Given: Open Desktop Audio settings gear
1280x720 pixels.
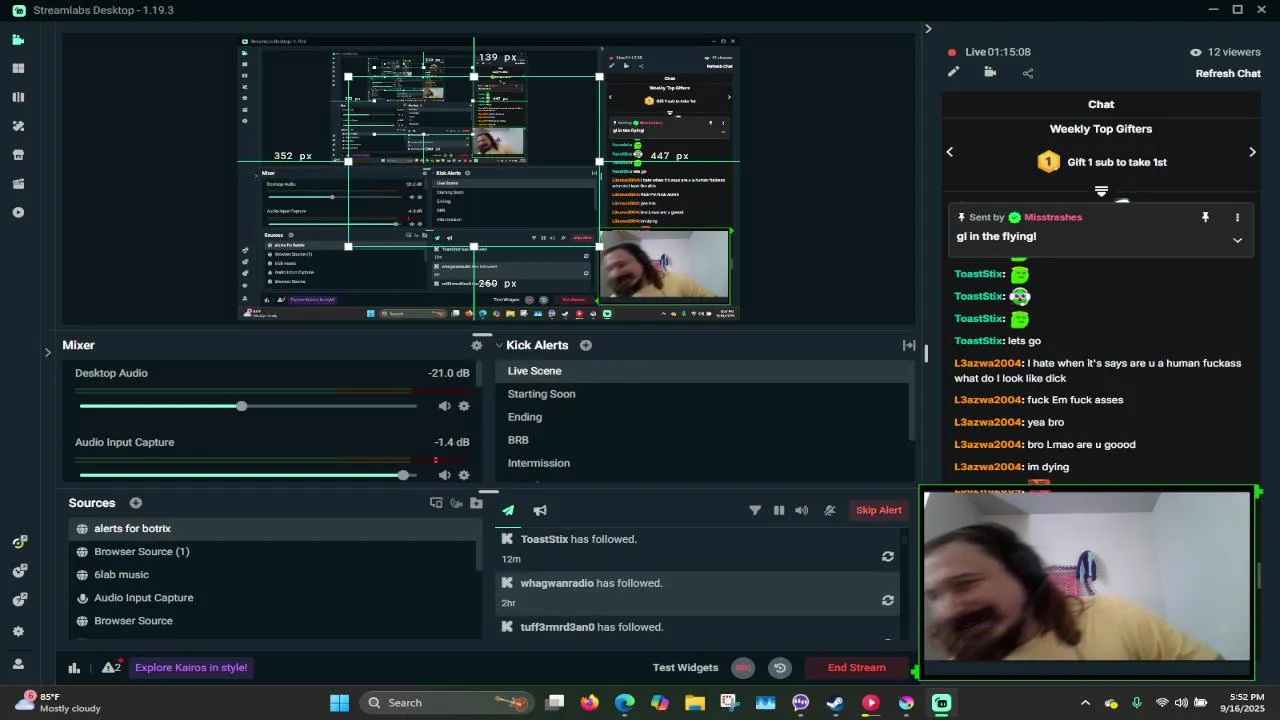Looking at the screenshot, I should (464, 406).
